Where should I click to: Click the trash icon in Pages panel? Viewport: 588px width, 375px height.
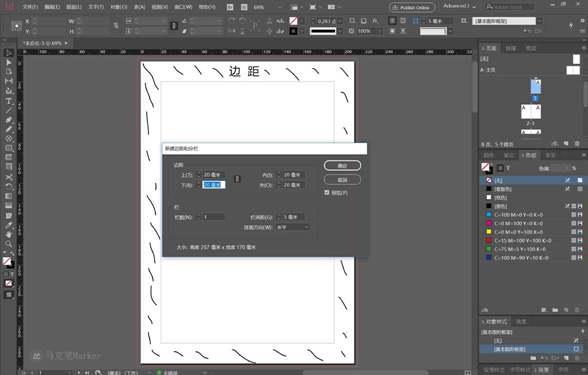pos(577,144)
